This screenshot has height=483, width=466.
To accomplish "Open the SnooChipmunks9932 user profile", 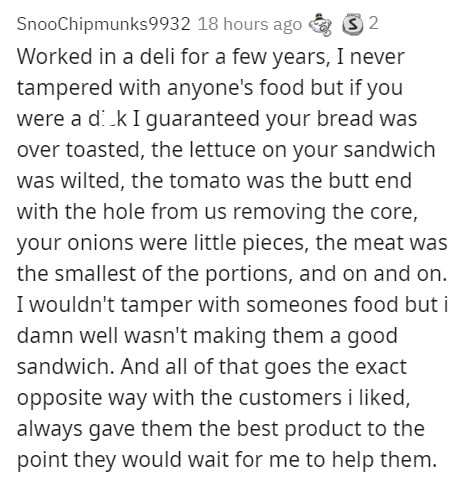I will pyautogui.click(x=103, y=24).
